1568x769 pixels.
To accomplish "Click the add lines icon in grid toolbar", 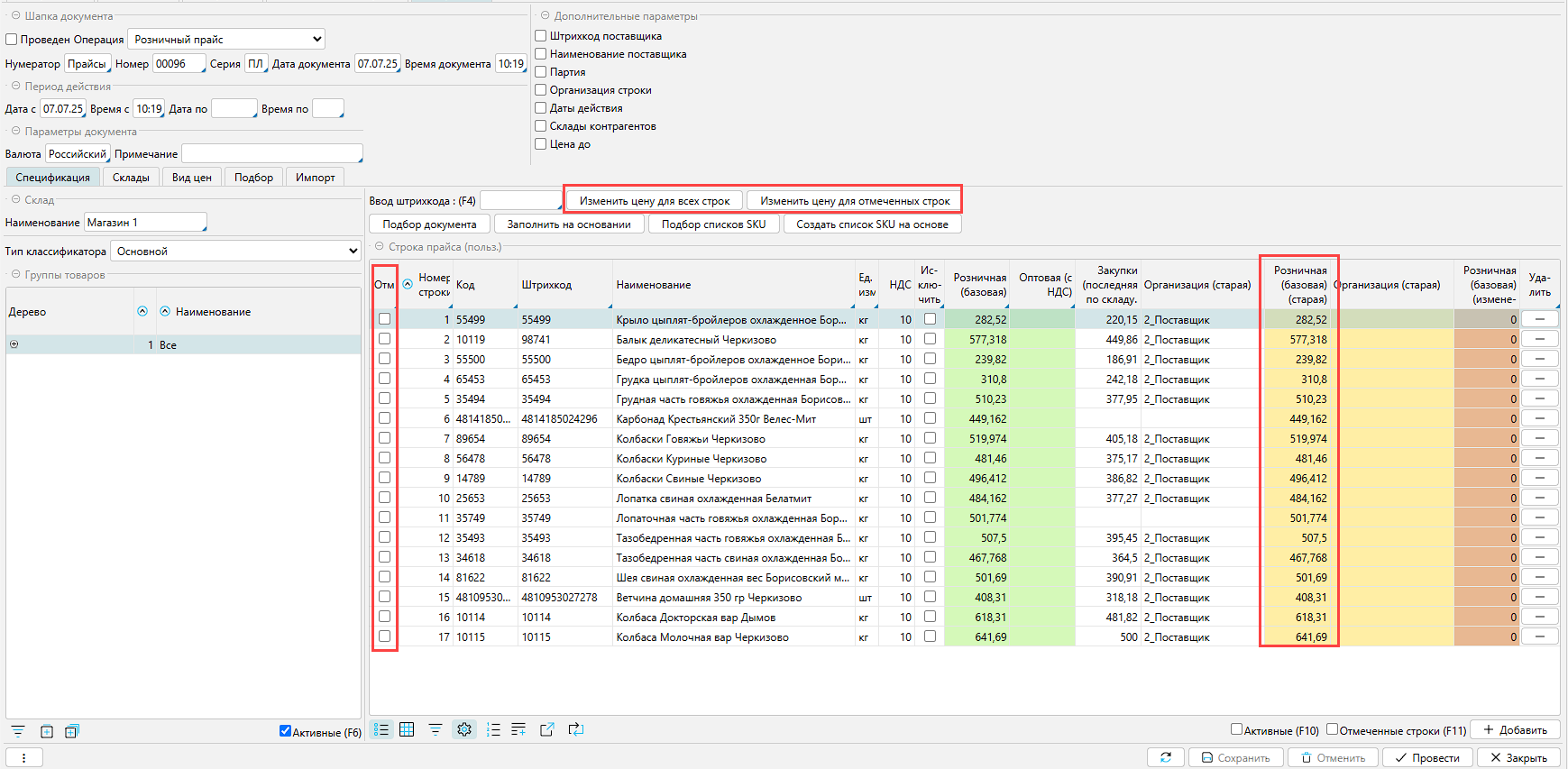I will coord(518,729).
